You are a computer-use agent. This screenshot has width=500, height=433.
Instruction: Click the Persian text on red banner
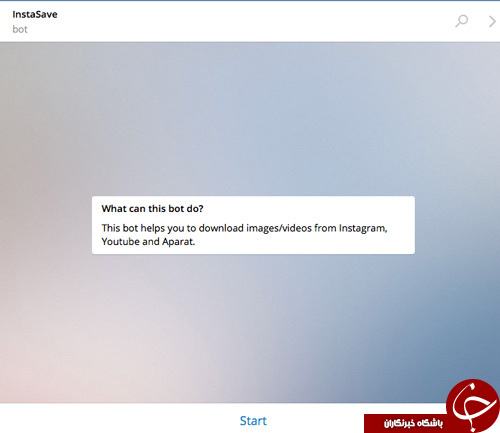(413, 423)
